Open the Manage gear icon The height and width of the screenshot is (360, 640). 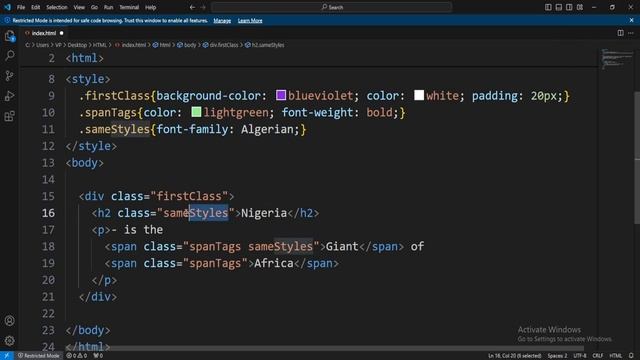9,340
